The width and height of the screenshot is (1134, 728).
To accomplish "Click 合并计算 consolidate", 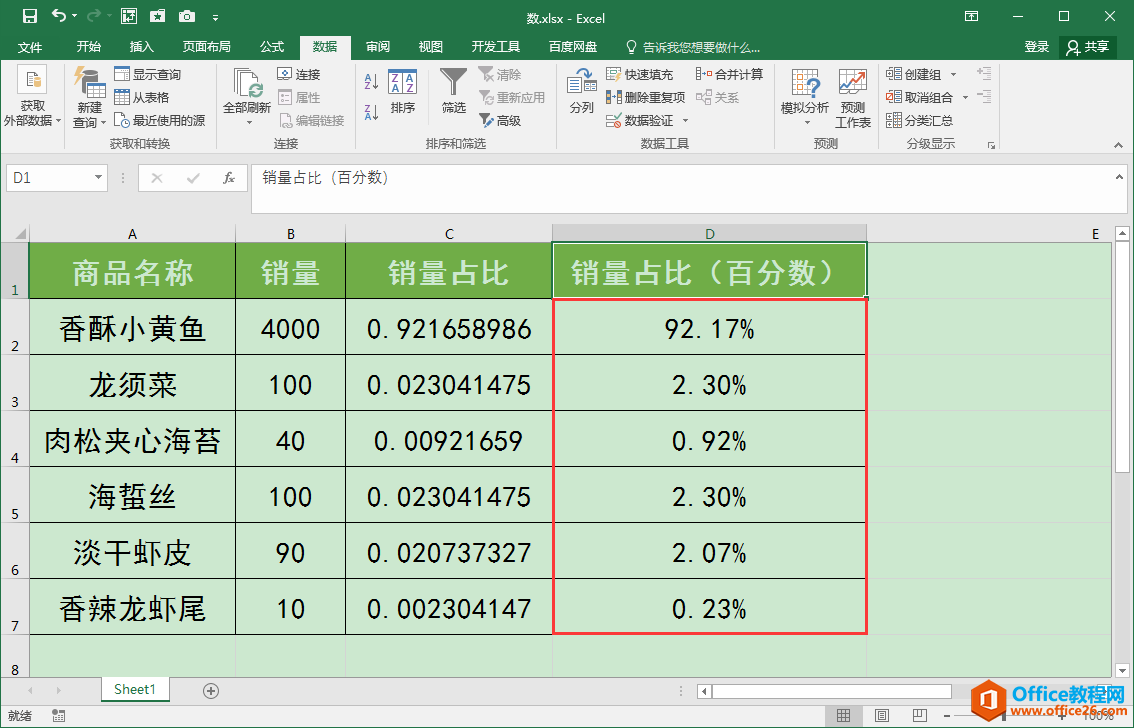I will (730, 74).
